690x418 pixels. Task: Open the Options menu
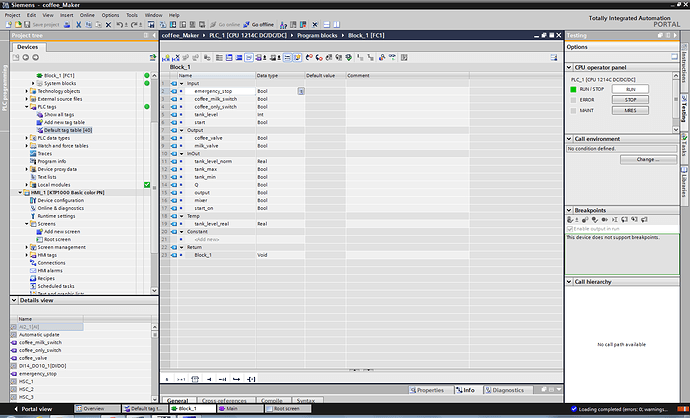coord(110,15)
